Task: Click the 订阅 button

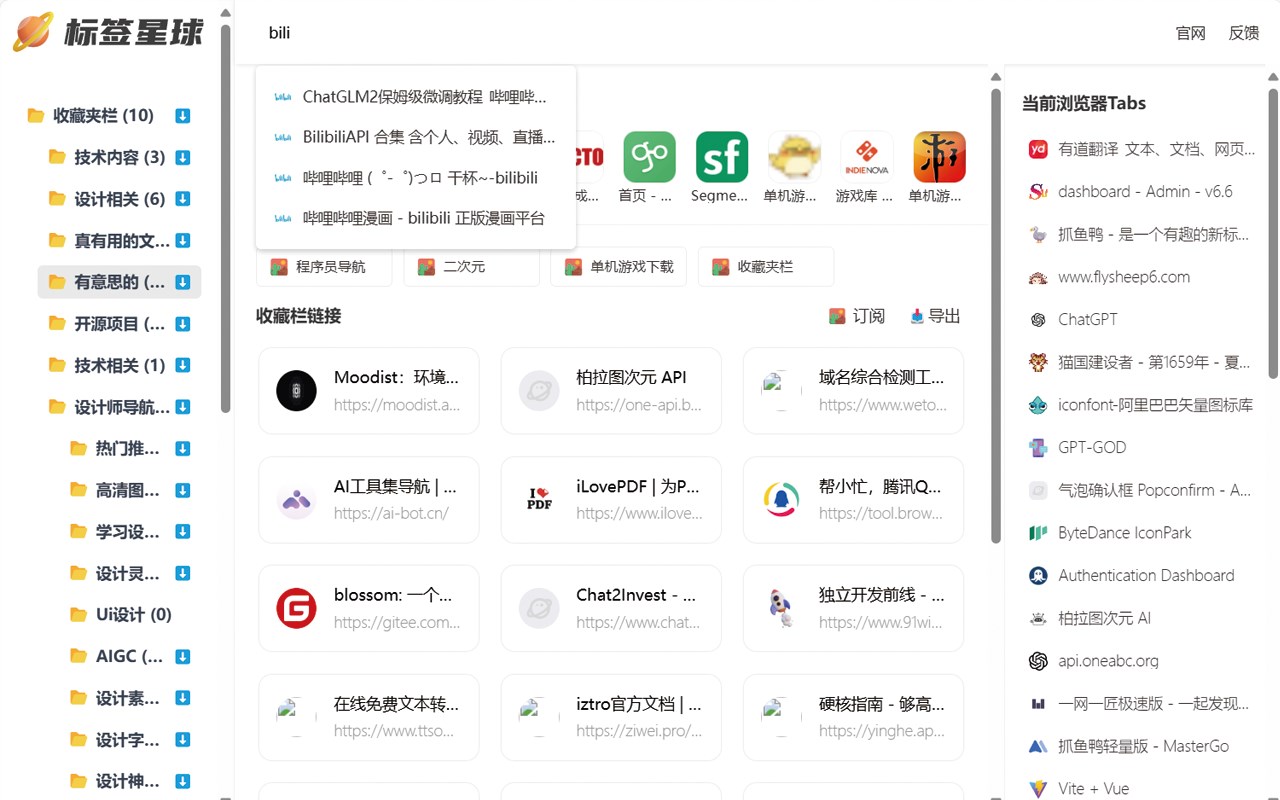Action: pyautogui.click(x=857, y=316)
